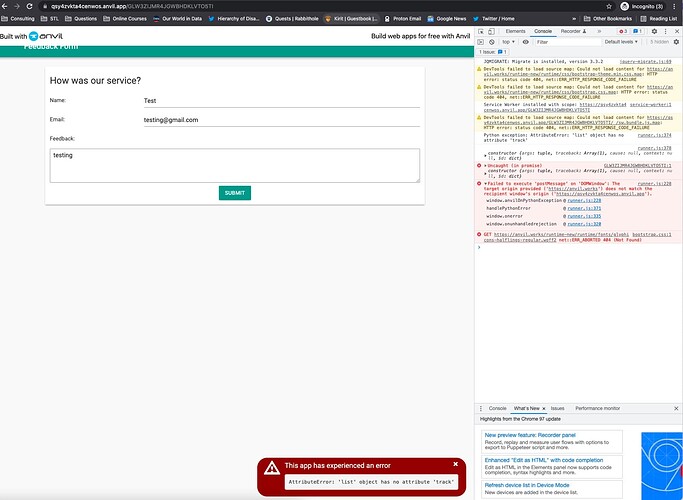Submit the feedback form
The width and height of the screenshot is (683, 500).
click(235, 193)
